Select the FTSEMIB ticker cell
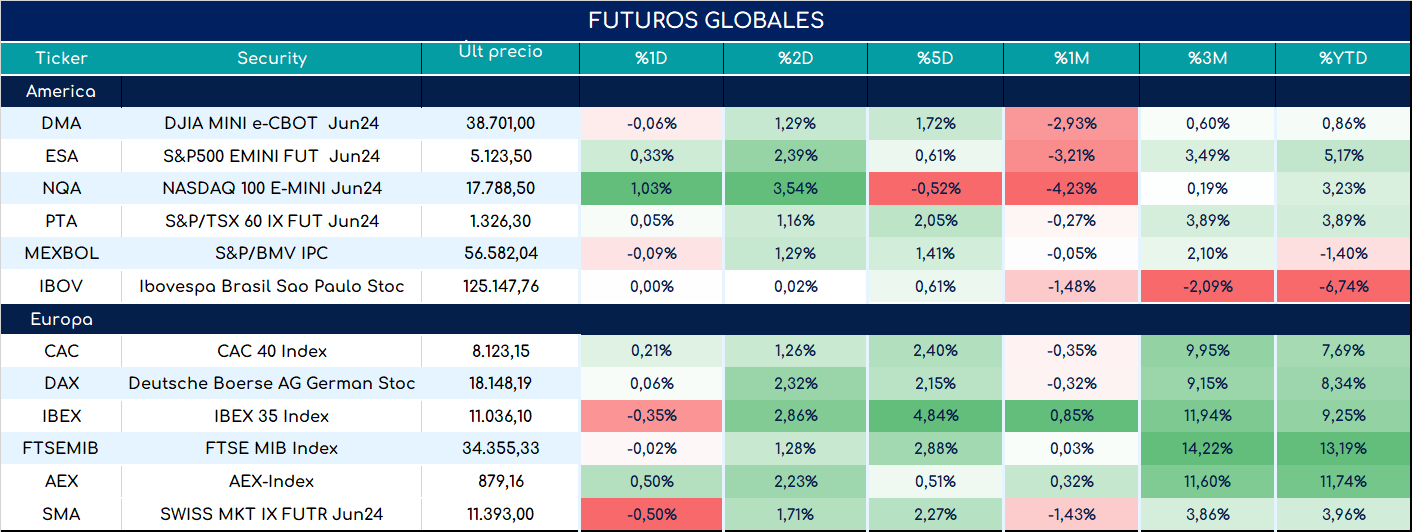Image resolution: width=1412 pixels, height=532 pixels. click(61, 448)
